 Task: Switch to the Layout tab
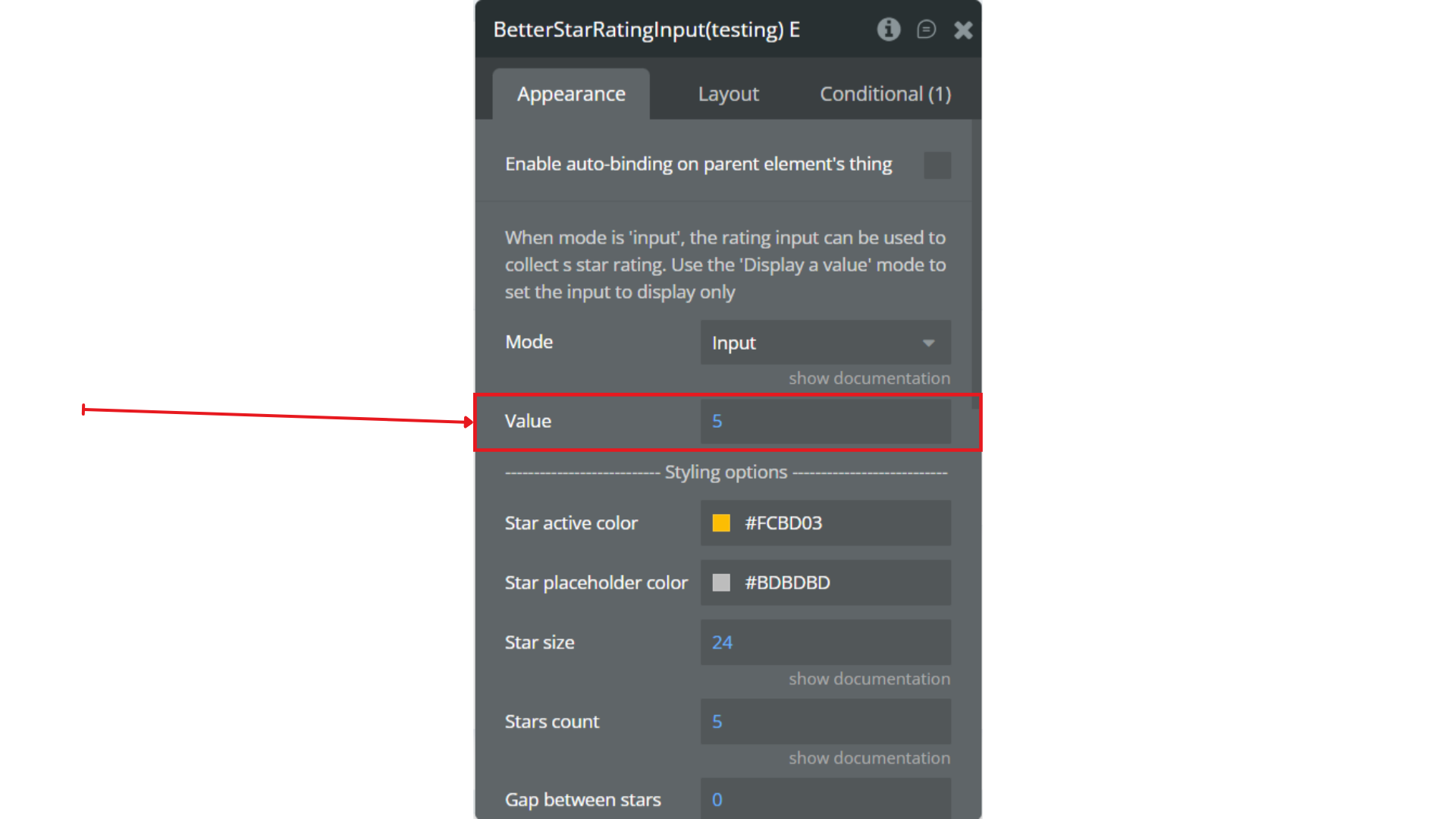[x=728, y=94]
